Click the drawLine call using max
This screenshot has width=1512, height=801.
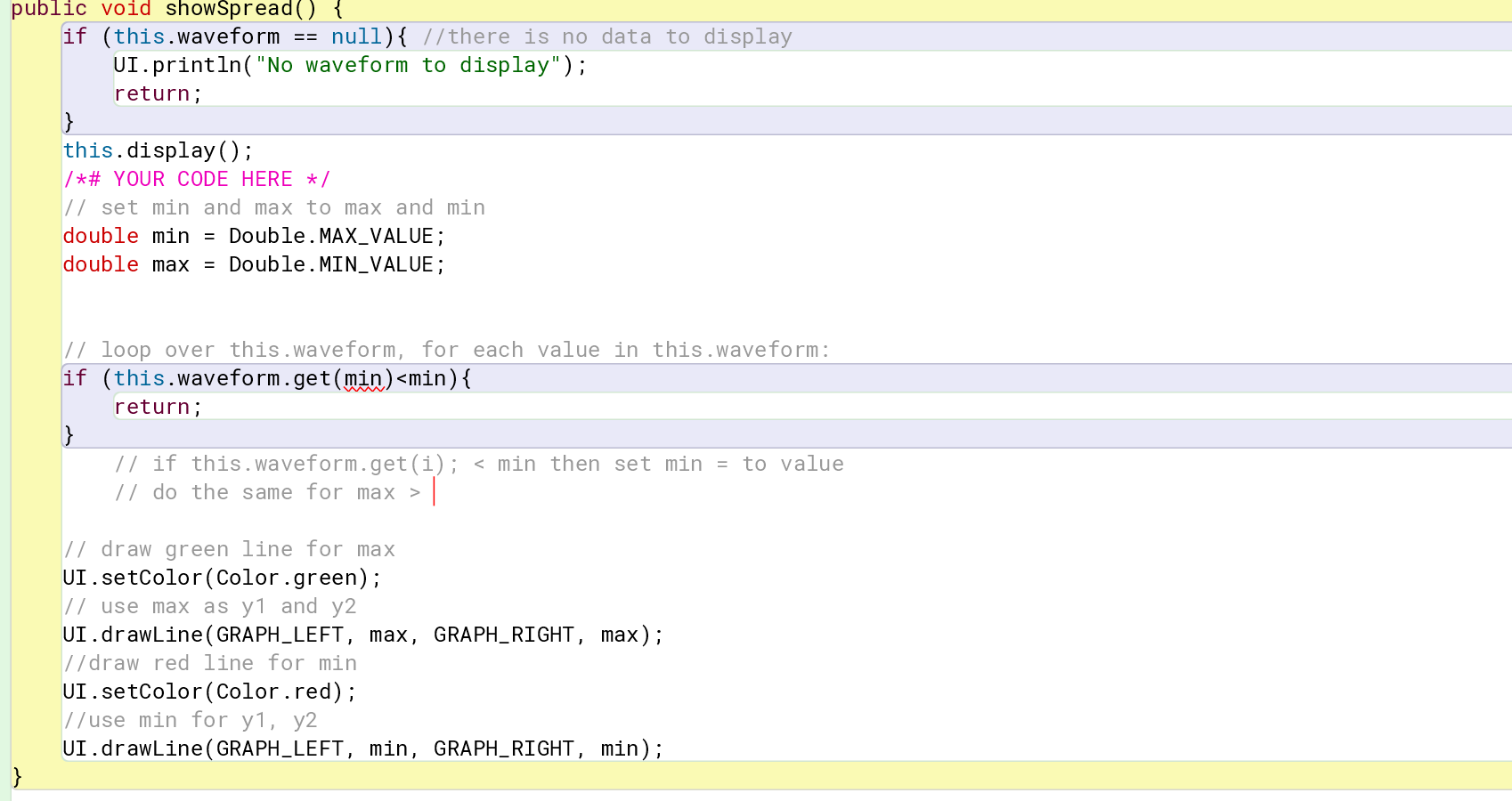[x=363, y=635]
